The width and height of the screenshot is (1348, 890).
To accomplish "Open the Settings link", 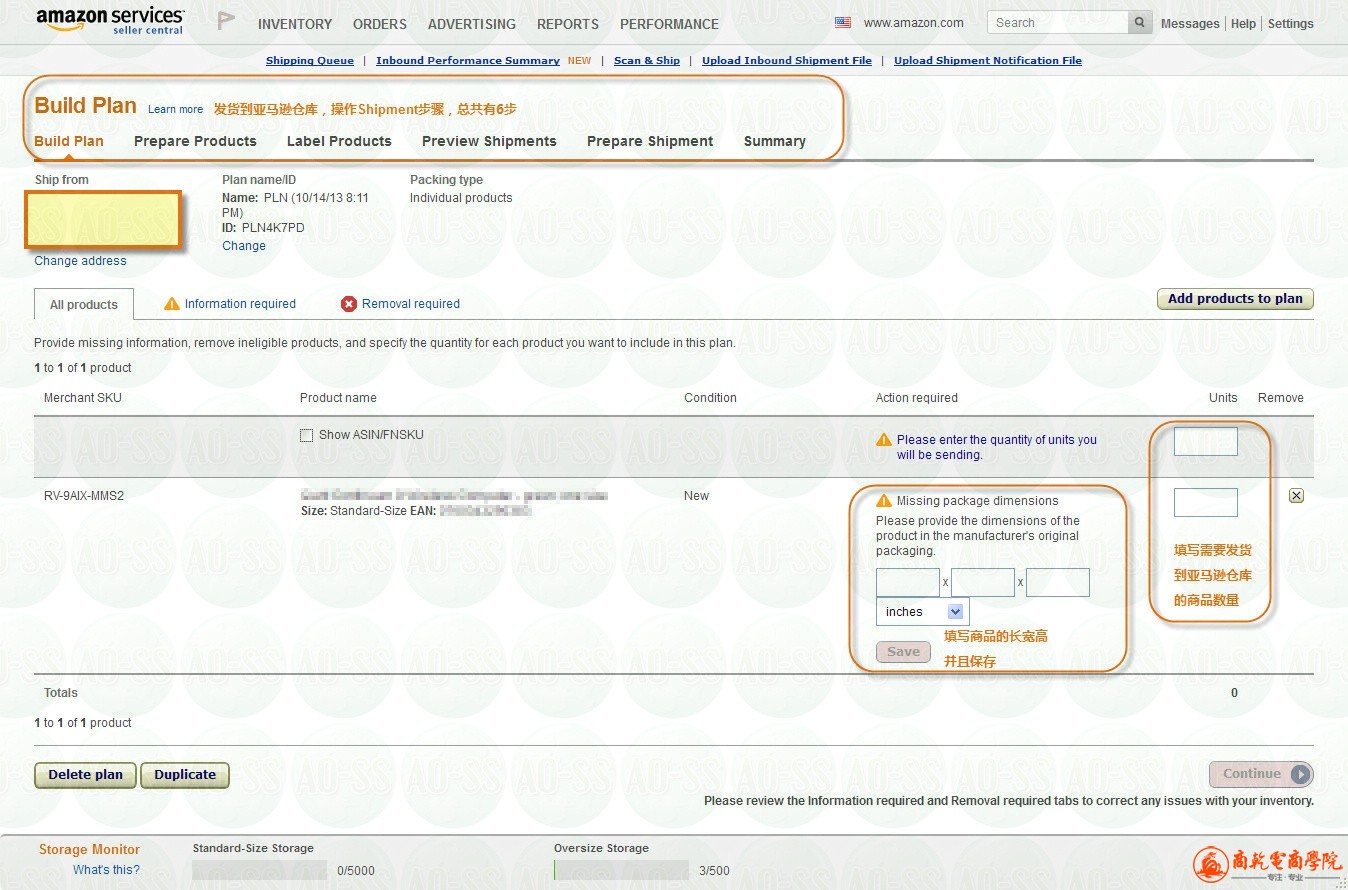I will pyautogui.click(x=1291, y=24).
